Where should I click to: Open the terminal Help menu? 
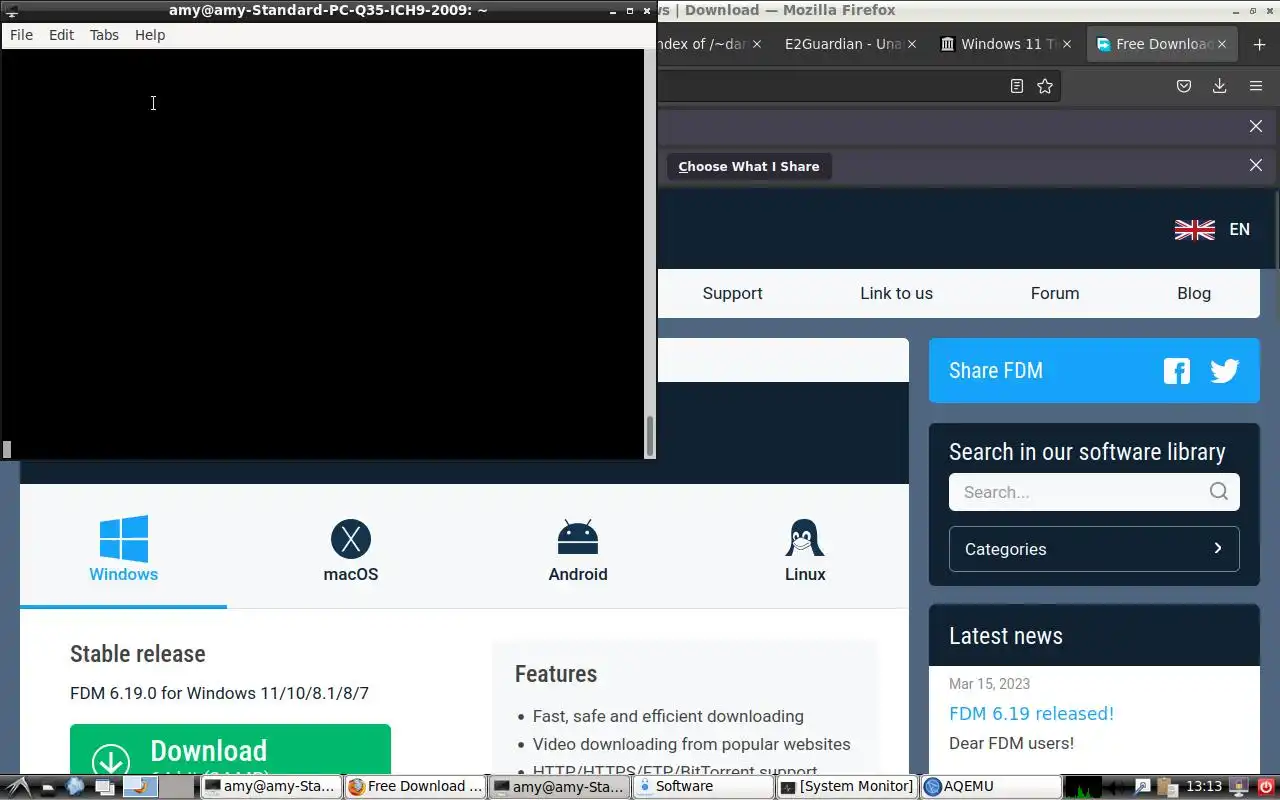pyautogui.click(x=150, y=35)
